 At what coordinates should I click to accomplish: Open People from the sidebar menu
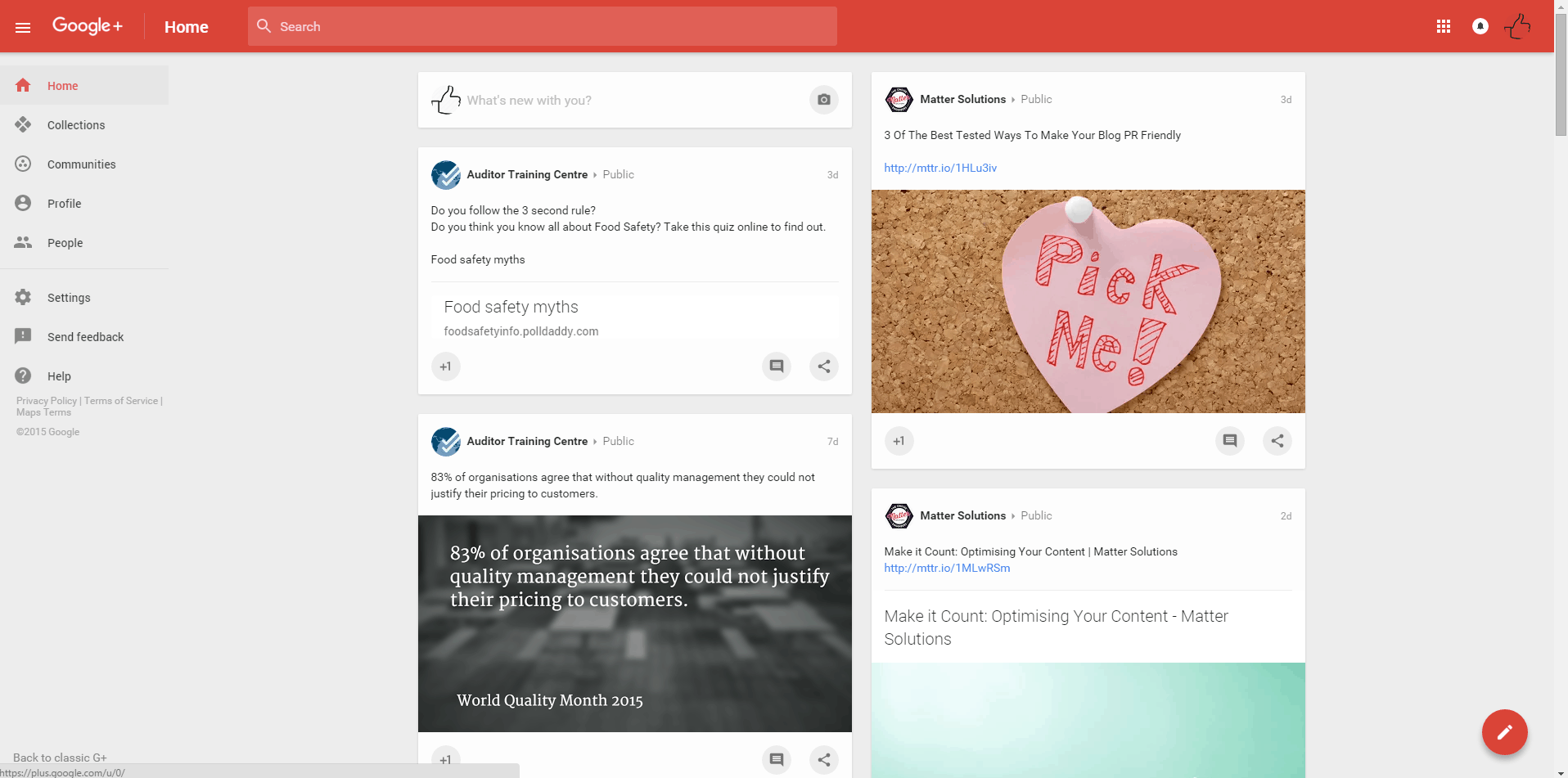coord(64,242)
